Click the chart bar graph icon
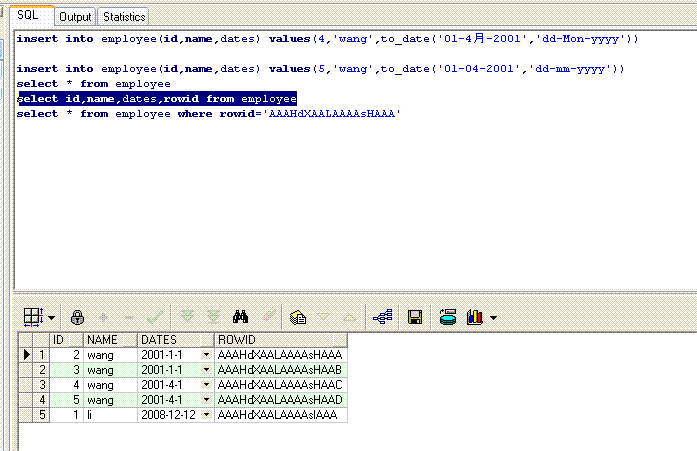The height and width of the screenshot is (451, 697). (475, 317)
